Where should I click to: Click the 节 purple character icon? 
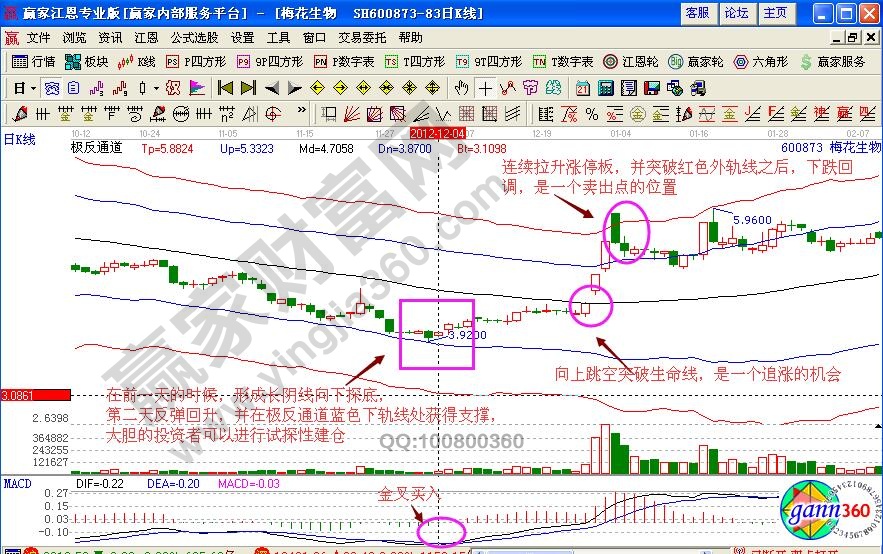pyautogui.click(x=530, y=88)
